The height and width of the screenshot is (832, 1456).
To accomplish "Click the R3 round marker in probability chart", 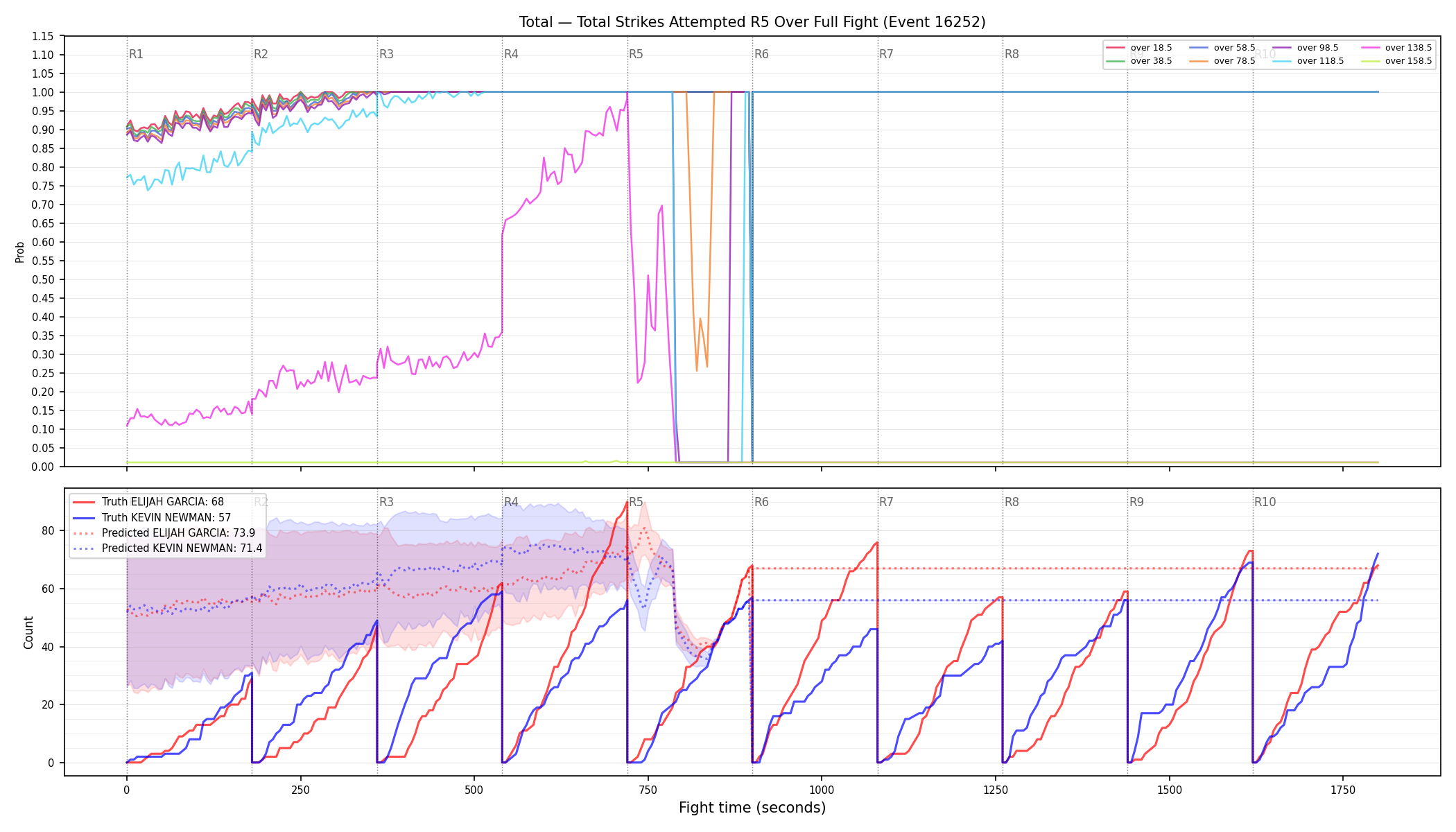I will click(386, 54).
